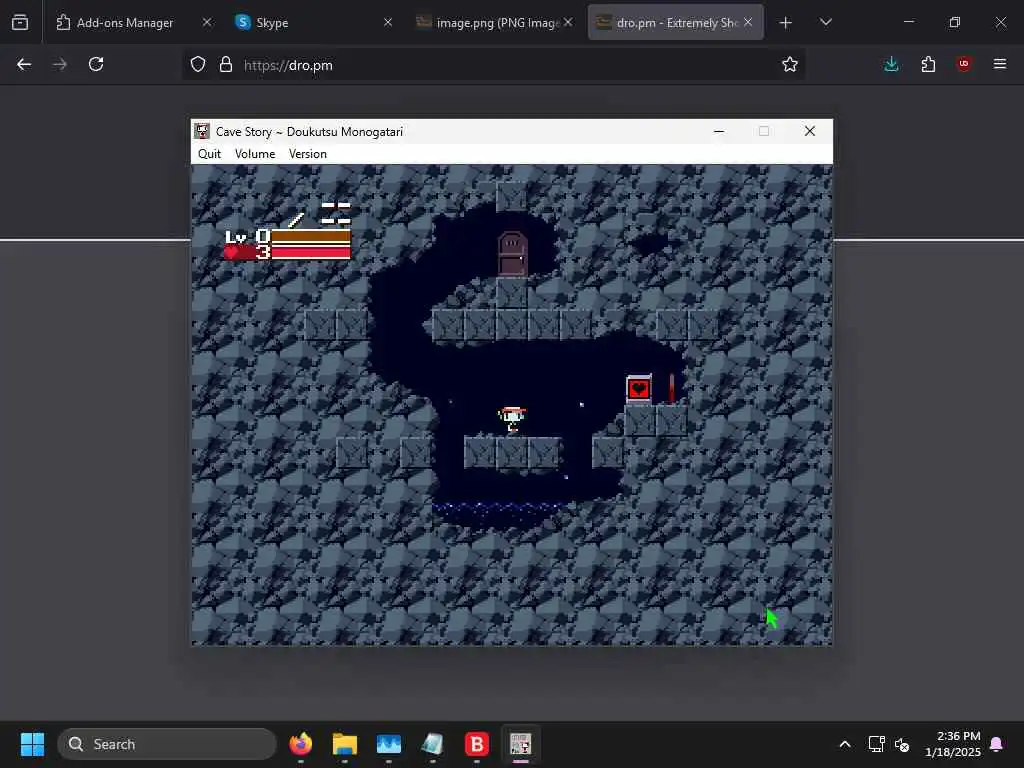Click the cave door in game
1024x768 pixels.
click(x=512, y=253)
